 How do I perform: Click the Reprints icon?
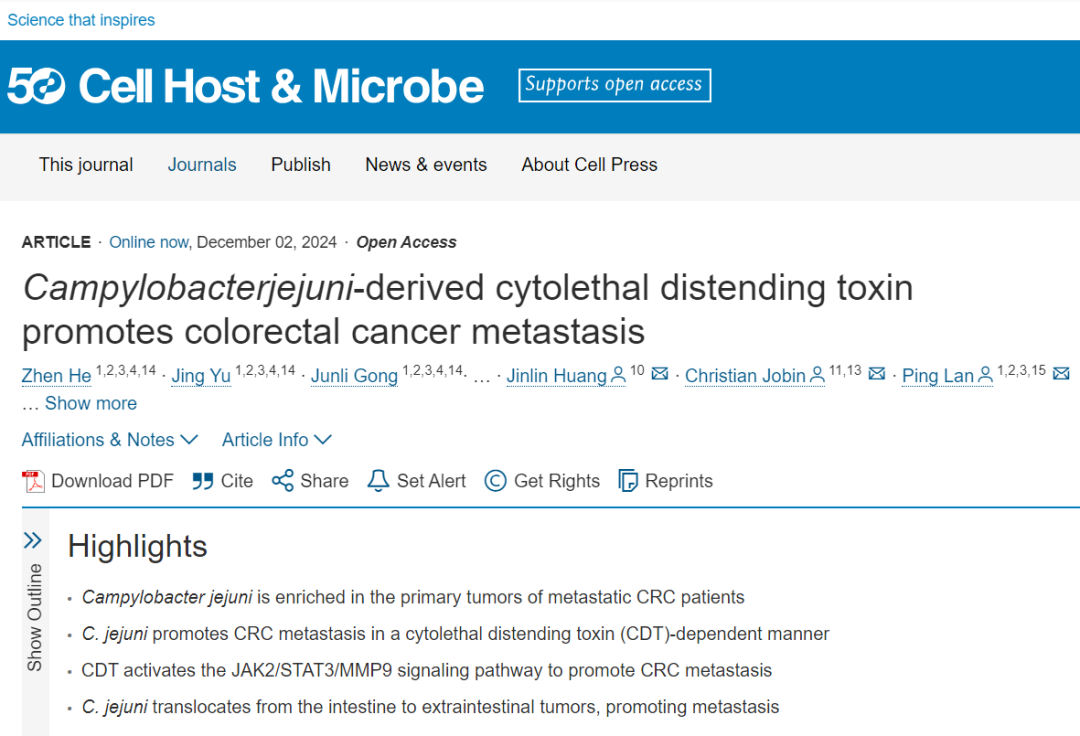pyautogui.click(x=627, y=481)
